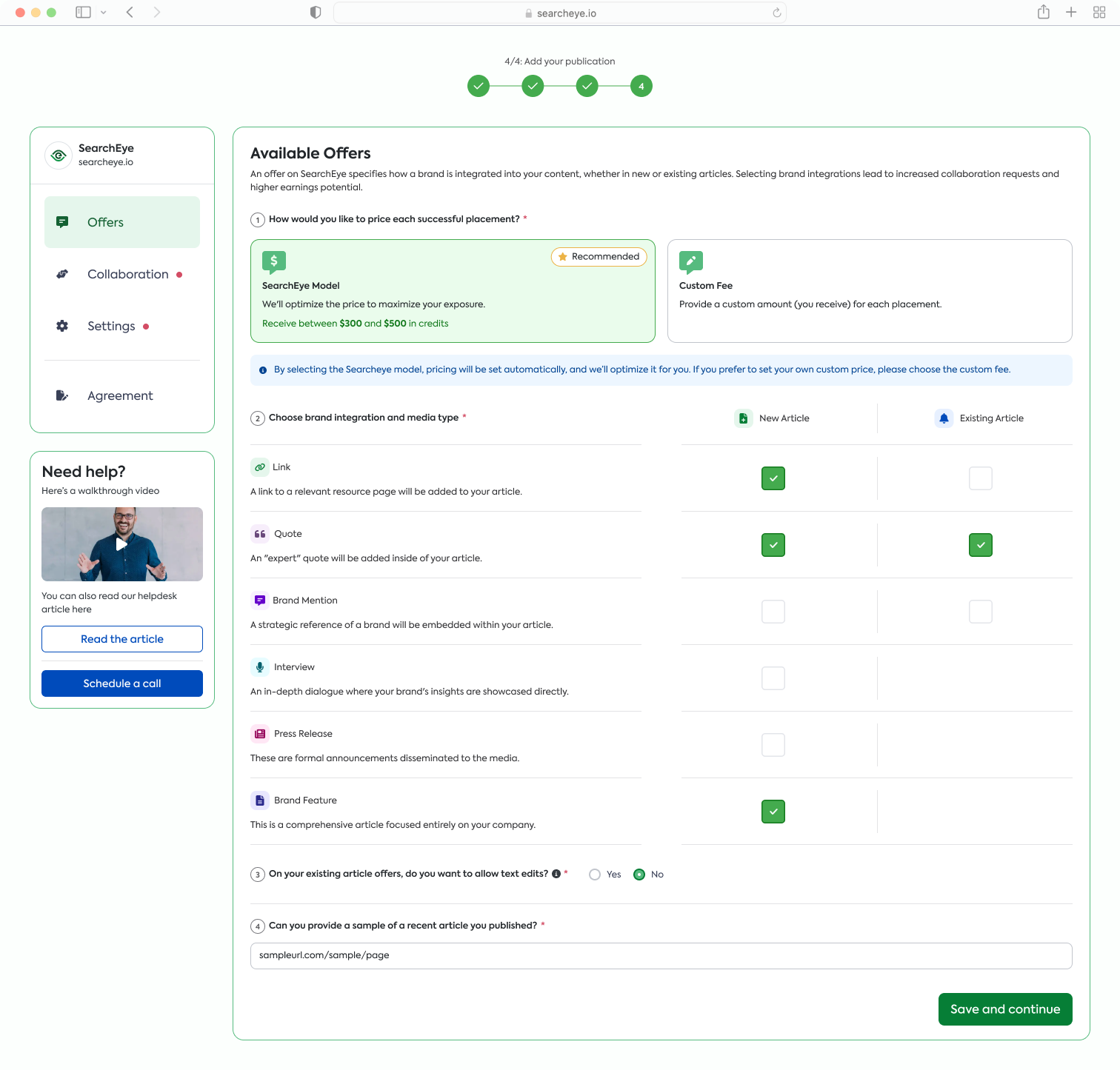This screenshot has height=1070, width=1120.
Task: Toggle the Safari sidebar icon
Action: point(83,12)
